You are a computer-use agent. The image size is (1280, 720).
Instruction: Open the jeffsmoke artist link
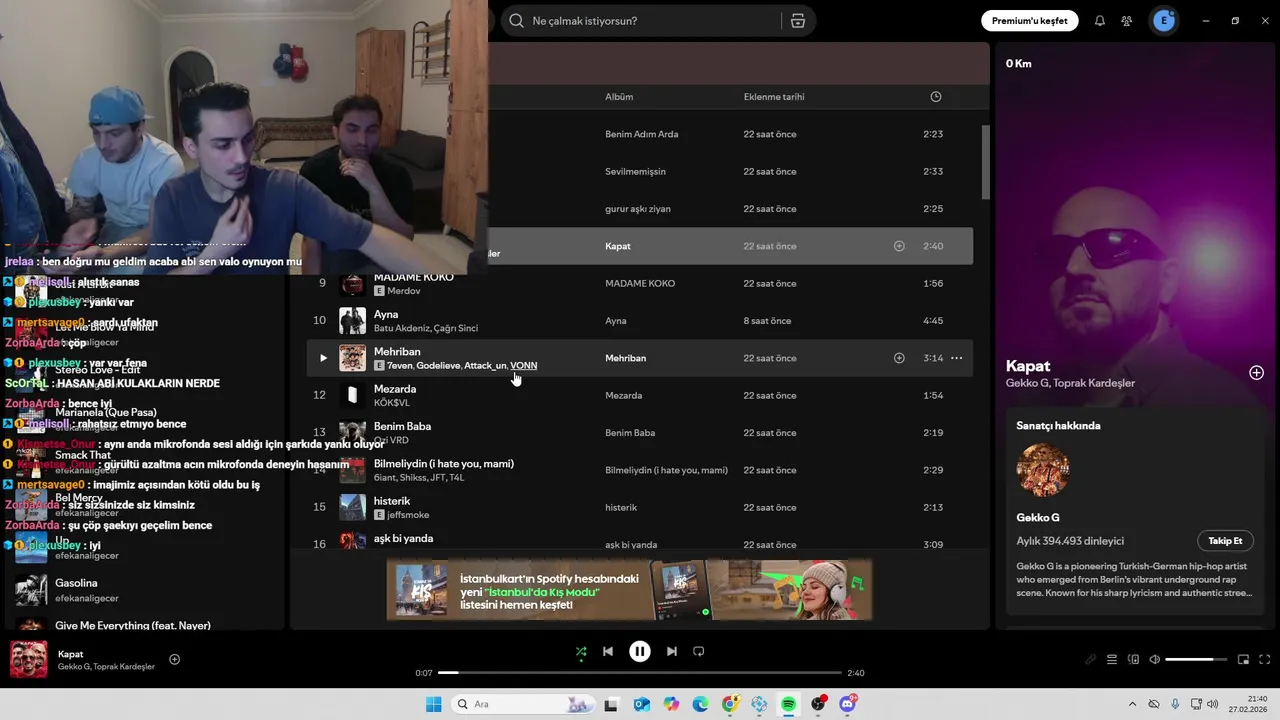point(408,515)
